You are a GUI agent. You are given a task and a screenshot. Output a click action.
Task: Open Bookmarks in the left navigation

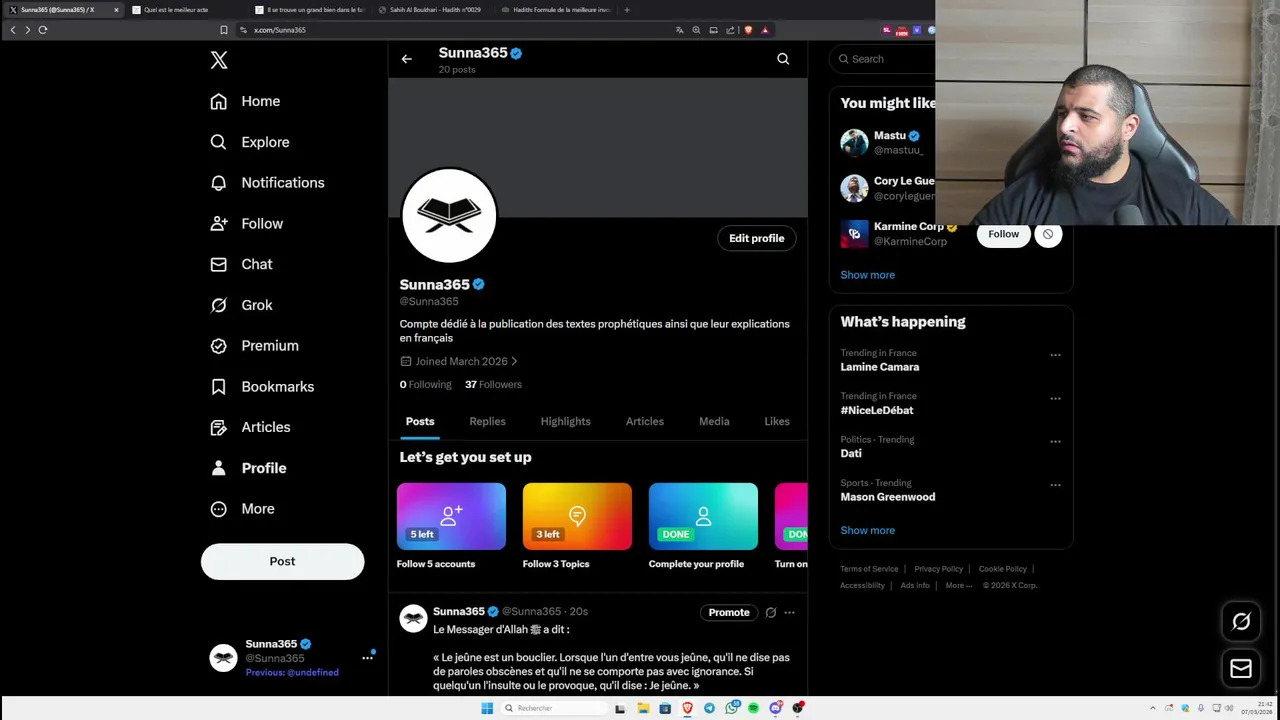263,387
